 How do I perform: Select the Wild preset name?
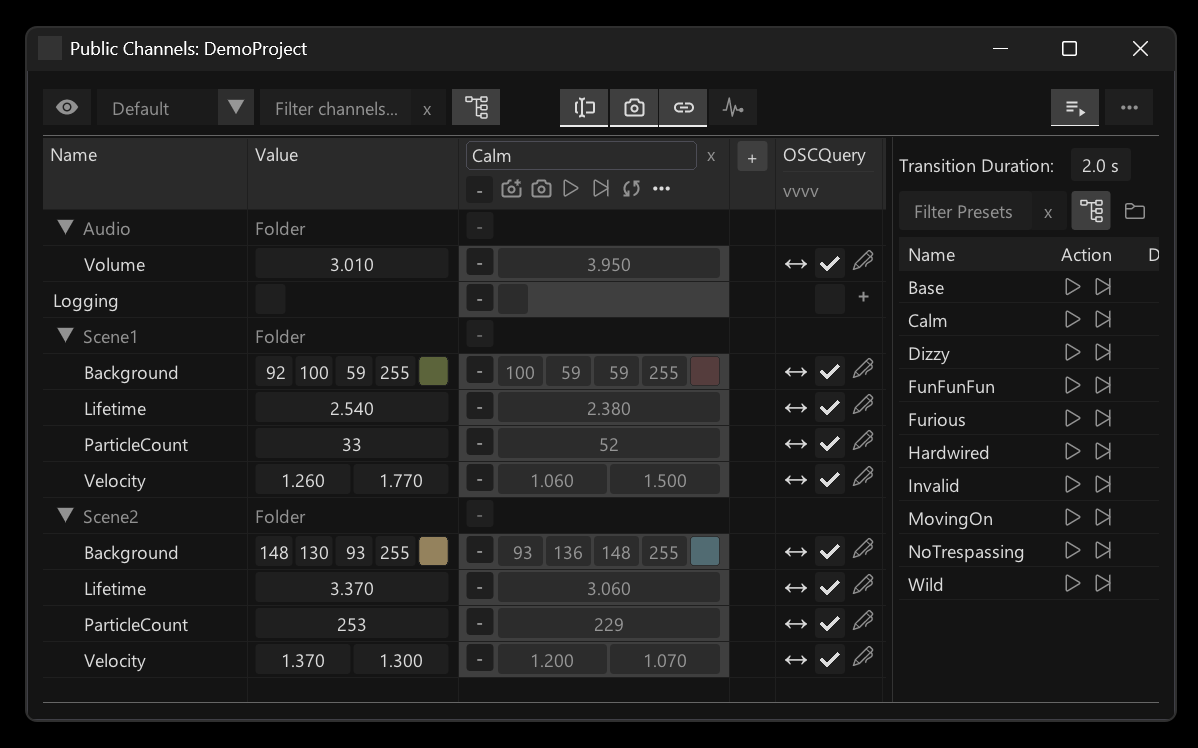click(925, 585)
